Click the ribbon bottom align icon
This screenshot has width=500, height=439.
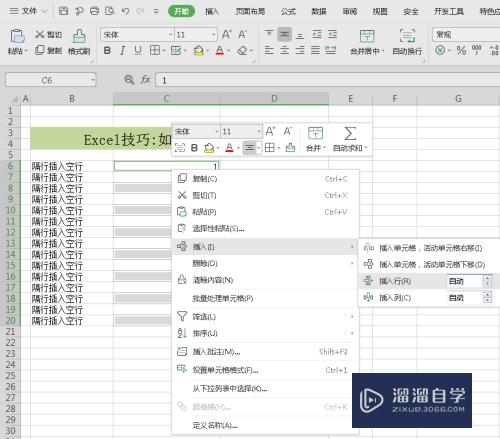pos(300,34)
